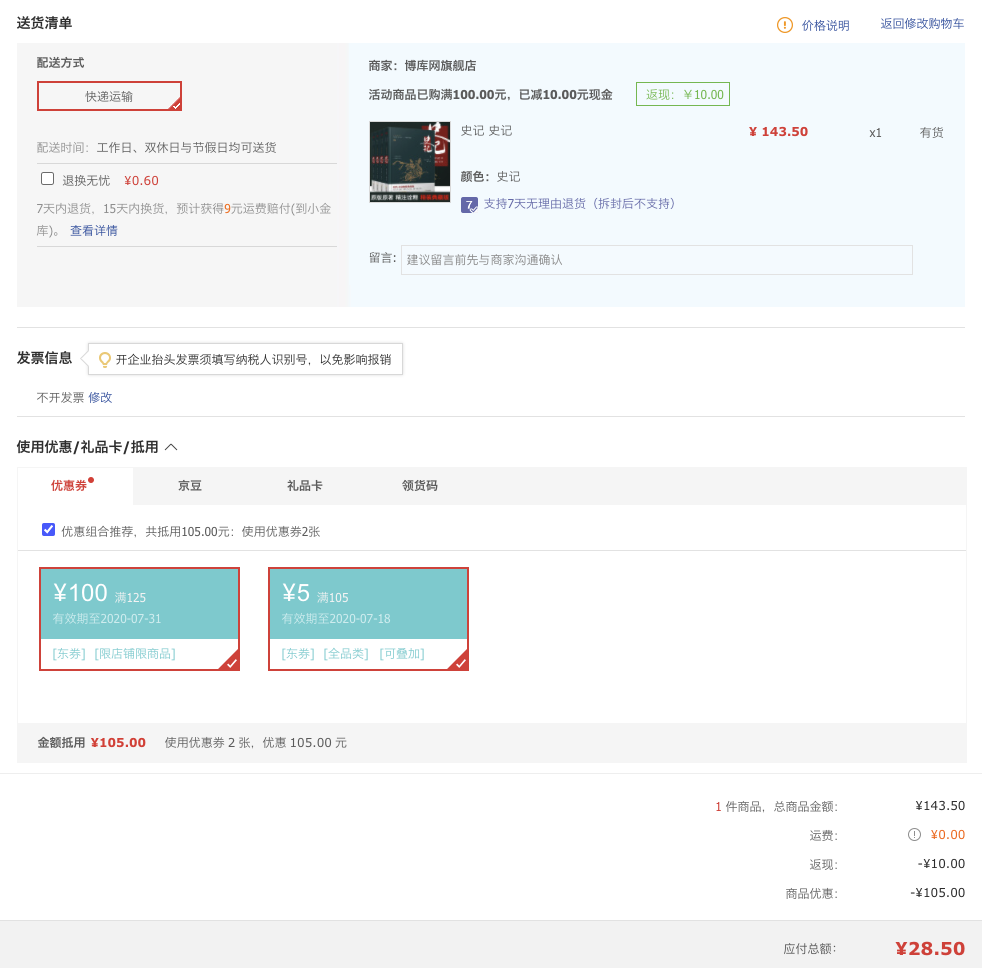Click the 金额抵用 ¥105.00 value
982x968 pixels.
118,743
